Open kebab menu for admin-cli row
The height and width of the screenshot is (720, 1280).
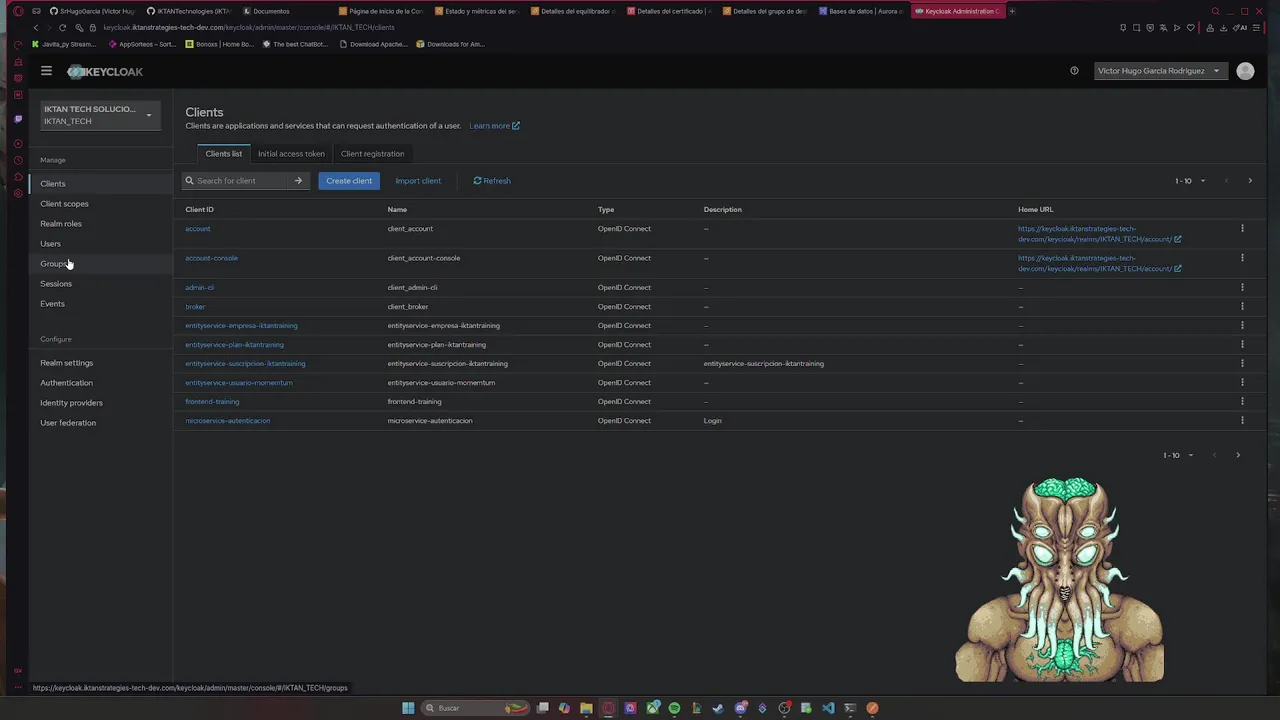pos(1242,288)
